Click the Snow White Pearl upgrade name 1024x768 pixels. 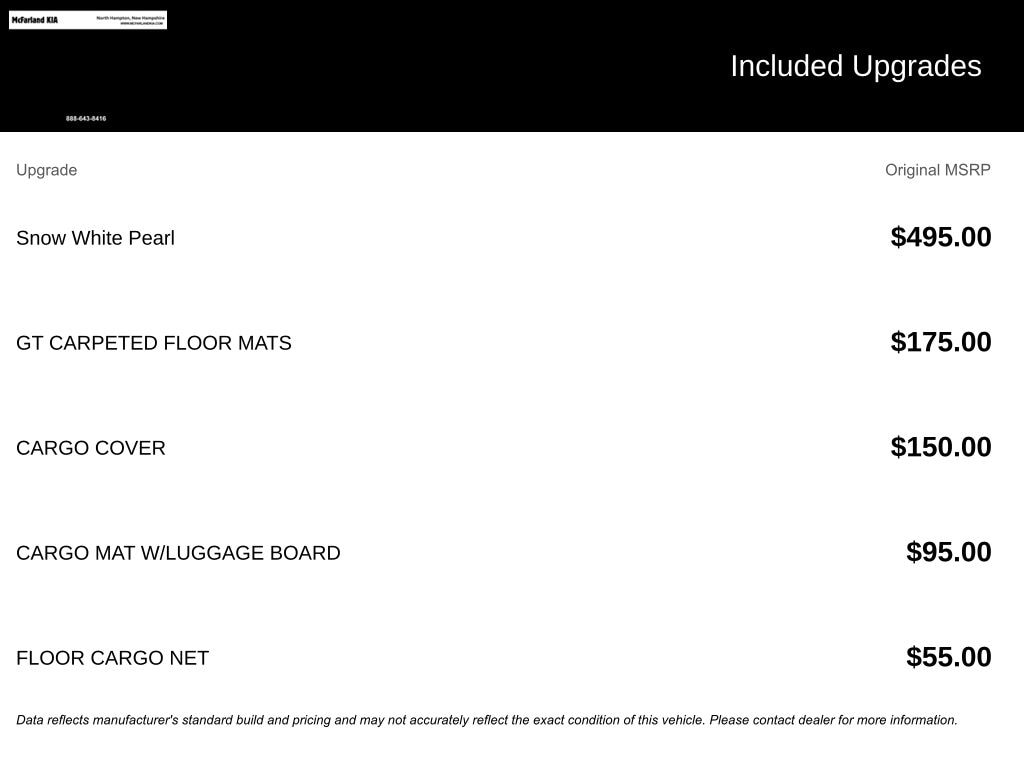[95, 238]
